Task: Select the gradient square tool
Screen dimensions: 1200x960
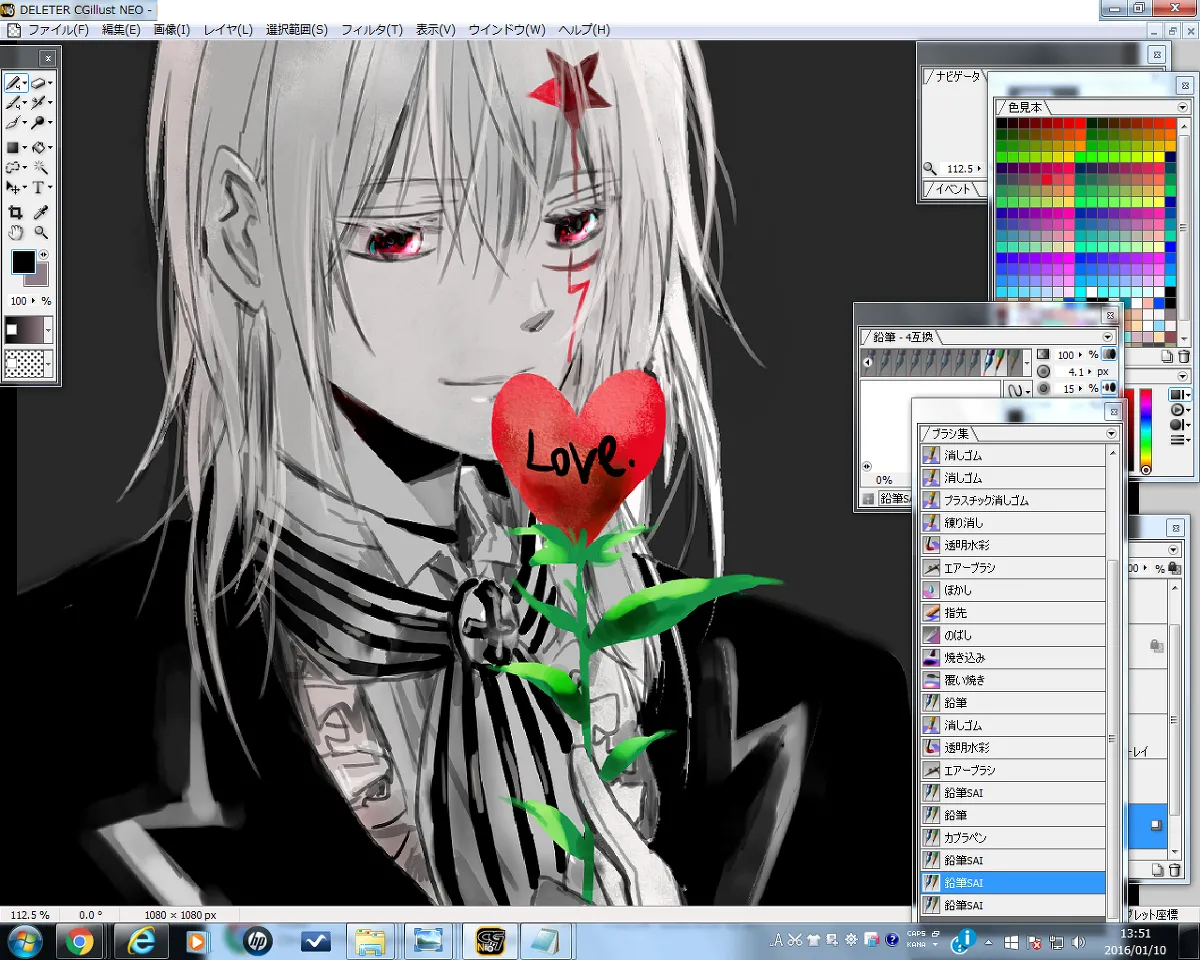Action: click(x=13, y=147)
